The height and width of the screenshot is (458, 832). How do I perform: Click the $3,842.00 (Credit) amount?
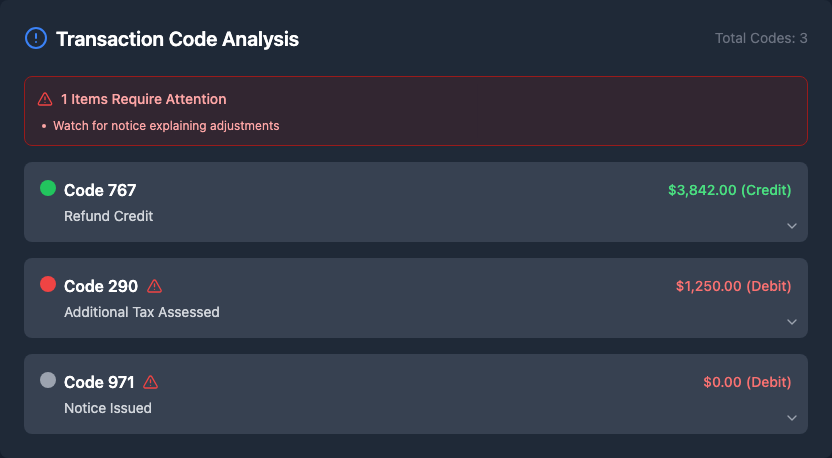tap(729, 190)
